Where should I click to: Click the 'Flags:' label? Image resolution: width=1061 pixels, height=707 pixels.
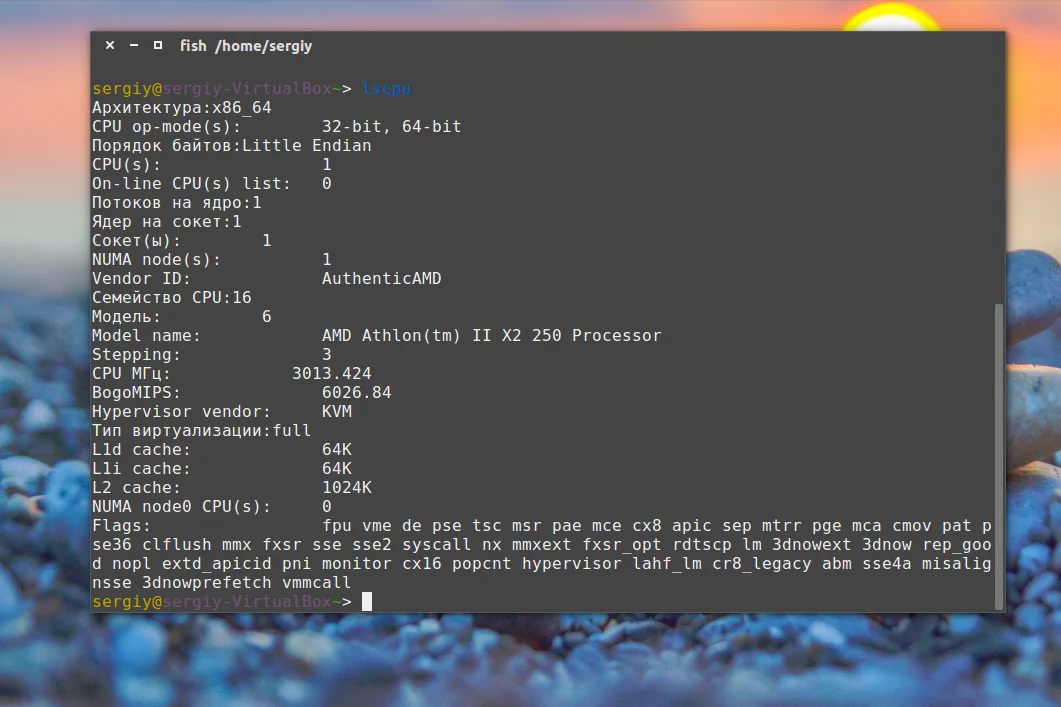122,524
